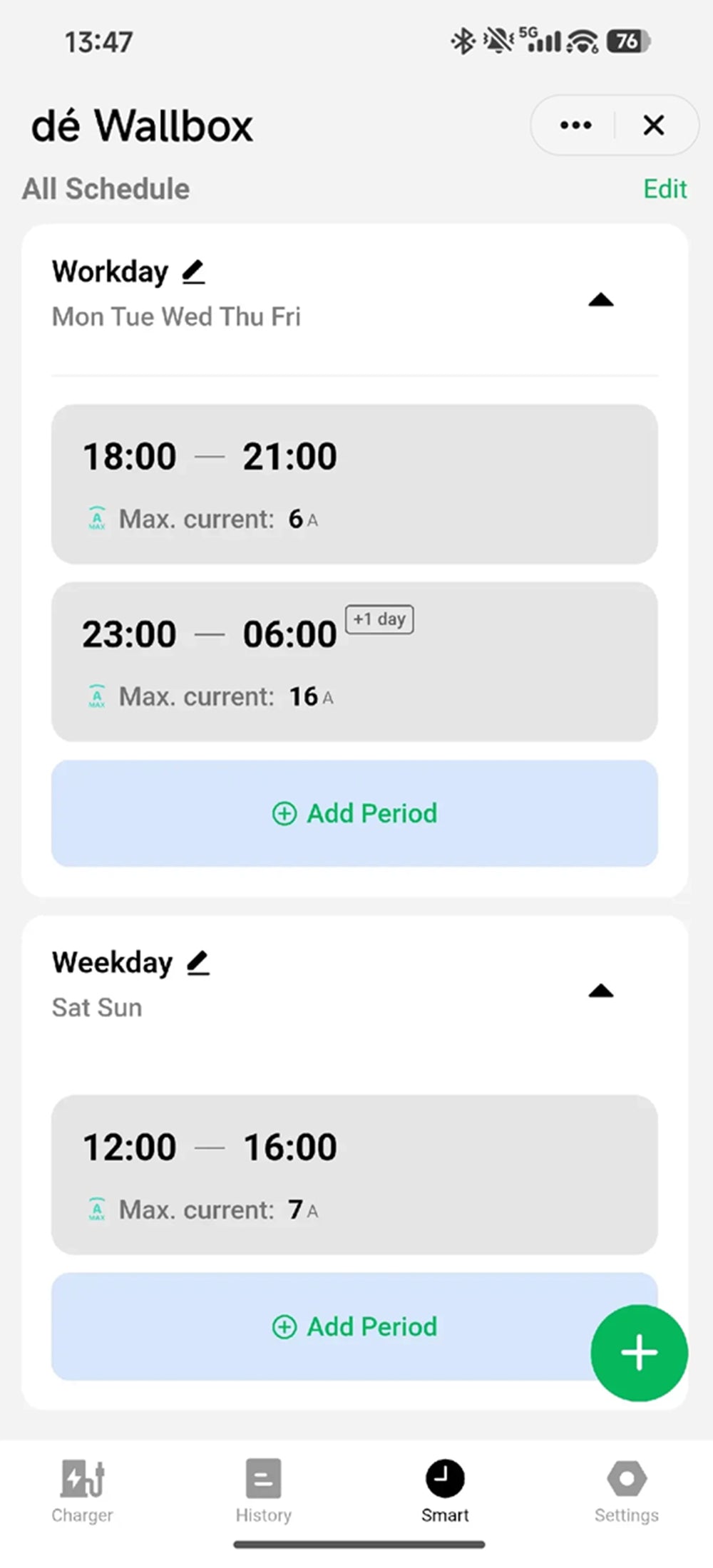Open the 23:00 to 06:00 period
Viewport: 713px width, 1568px height.
click(354, 661)
